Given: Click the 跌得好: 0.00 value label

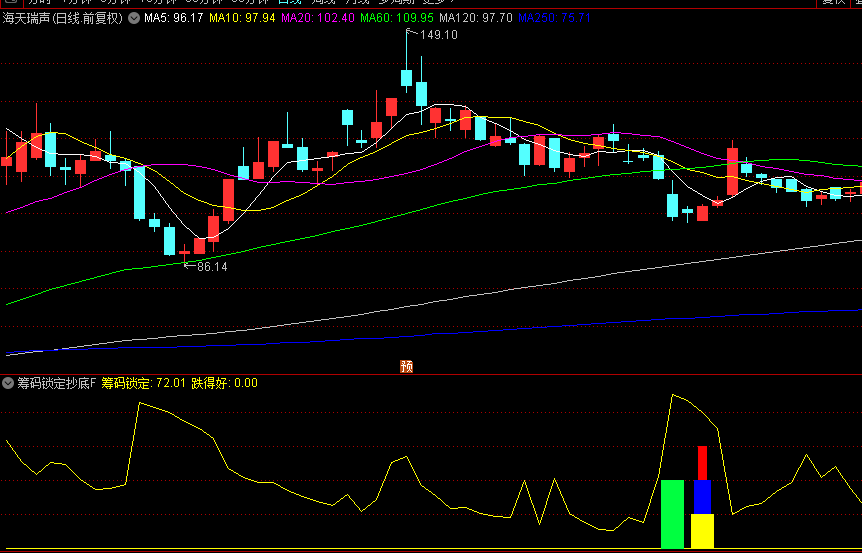Looking at the screenshot, I should point(224,382).
